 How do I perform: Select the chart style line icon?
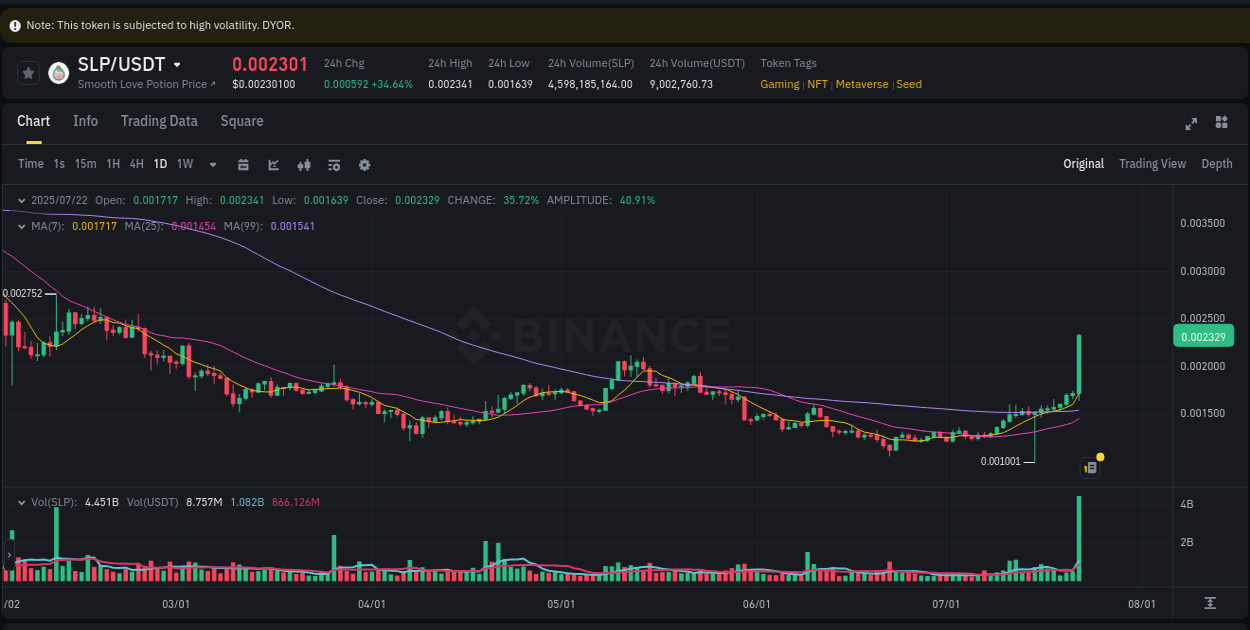coord(273,164)
